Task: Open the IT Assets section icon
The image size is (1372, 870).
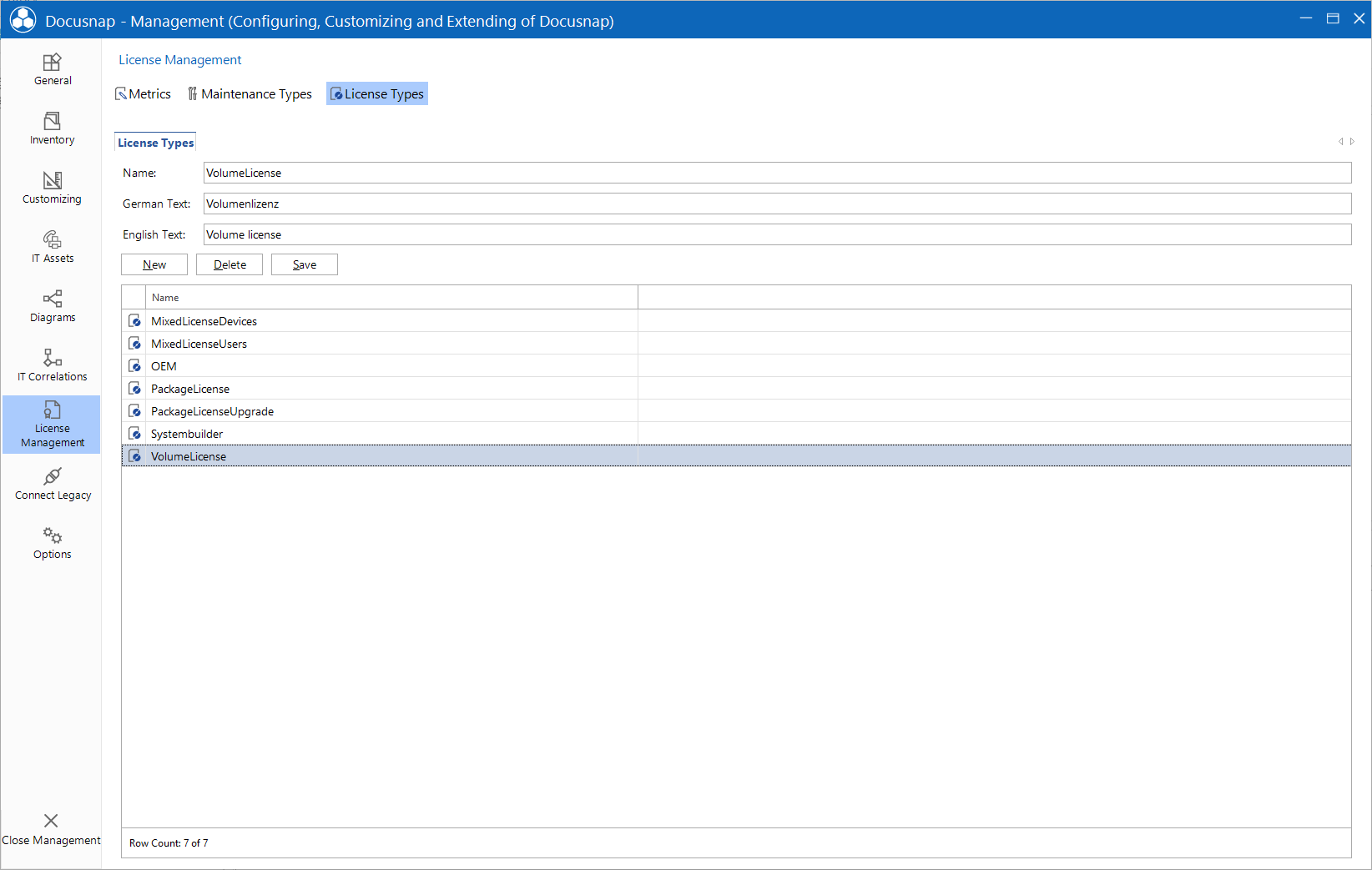Action: [x=52, y=239]
